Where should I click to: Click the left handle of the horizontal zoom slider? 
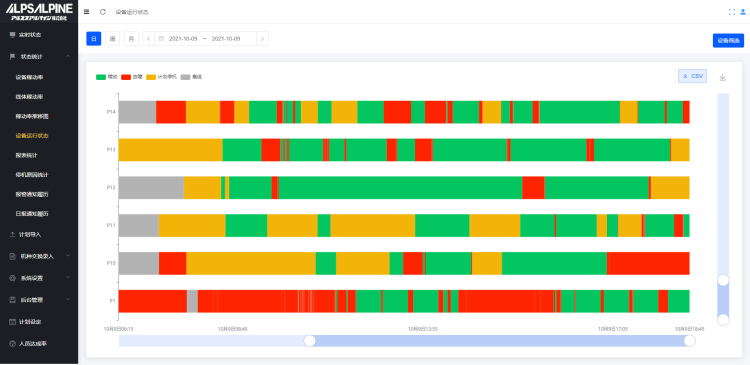pyautogui.click(x=310, y=341)
